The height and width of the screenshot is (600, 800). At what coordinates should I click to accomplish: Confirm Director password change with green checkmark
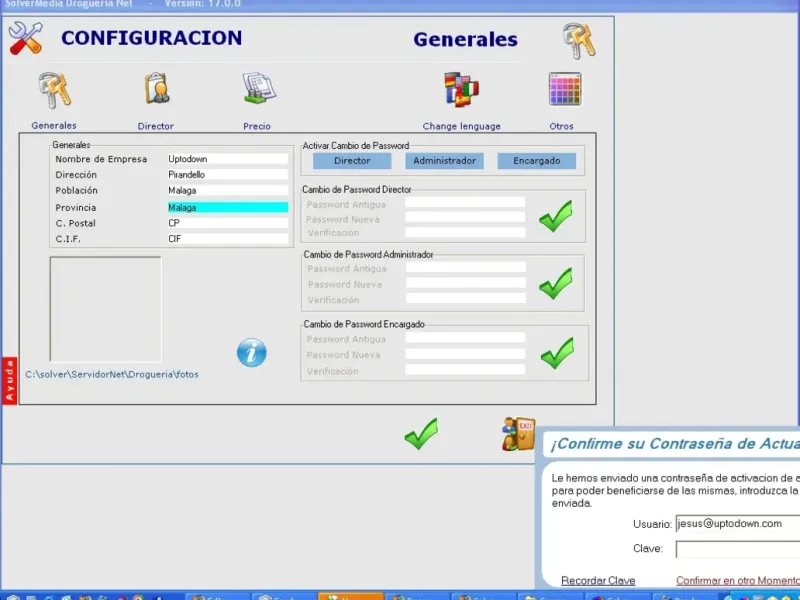[556, 216]
